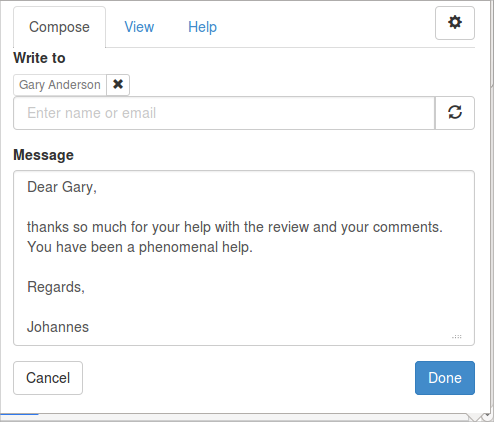This screenshot has width=494, height=422.
Task: Click the 'Write to' label
Action: pos(39,58)
